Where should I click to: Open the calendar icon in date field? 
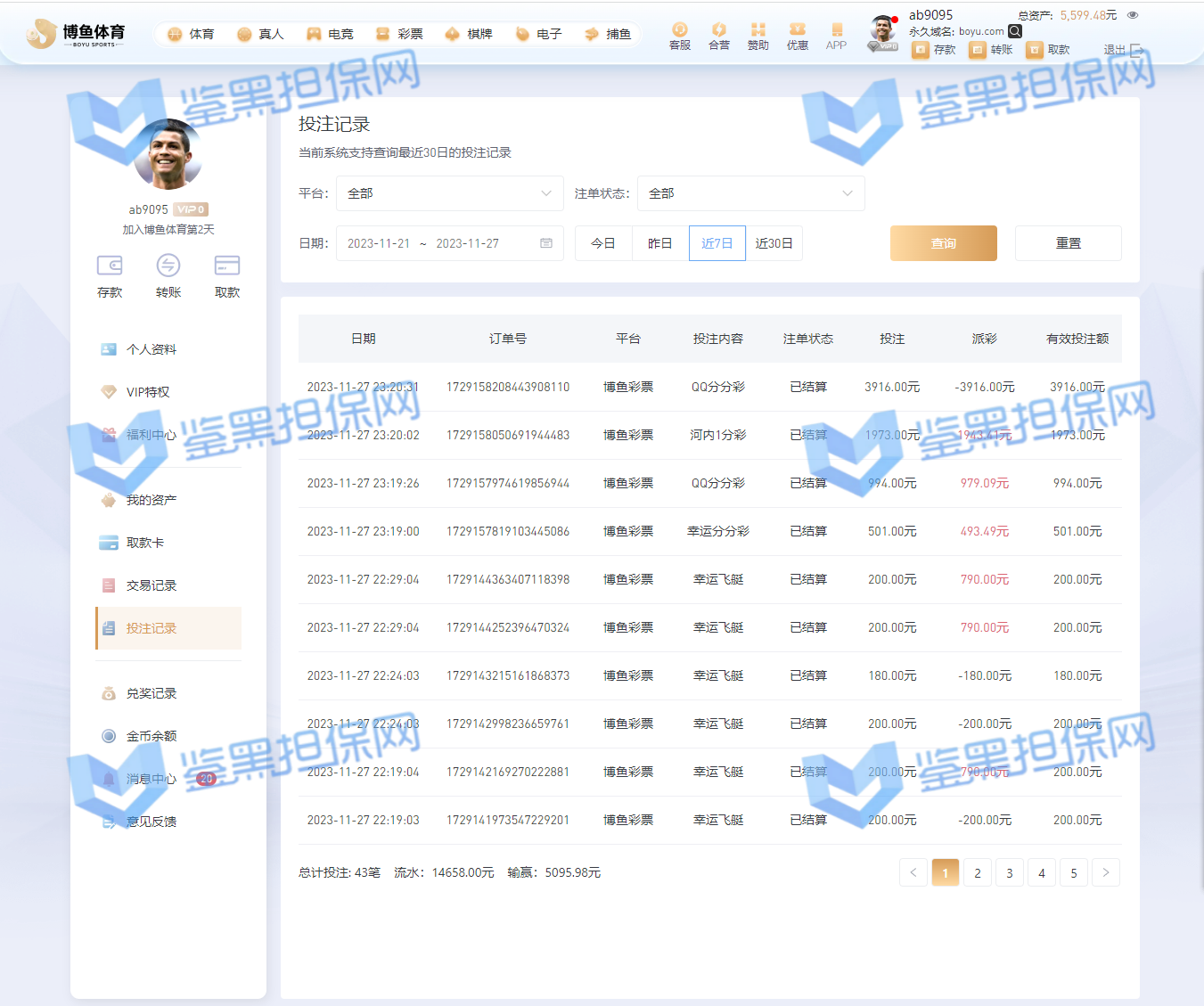[x=546, y=243]
